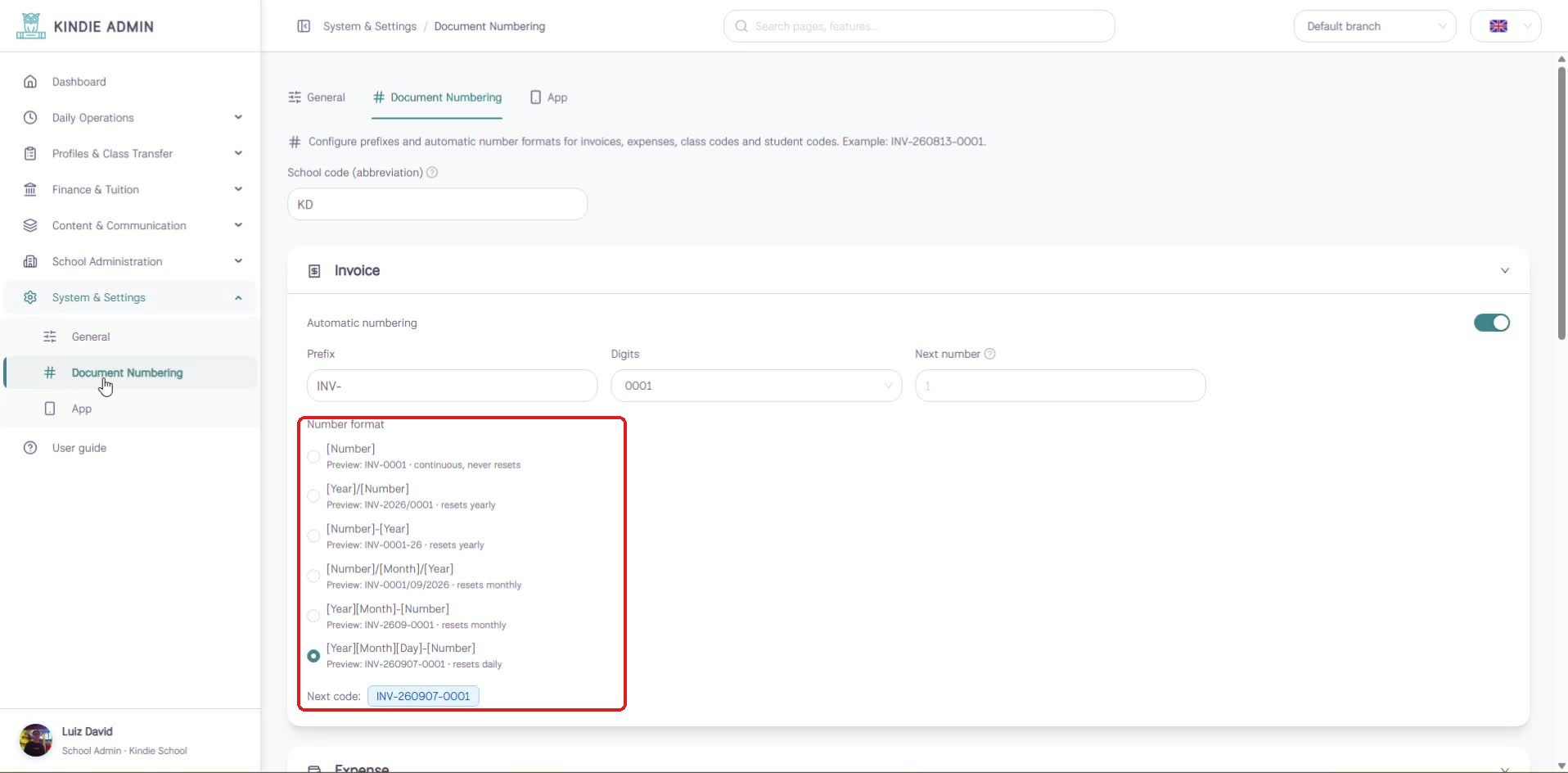Screen dimensions: 1568x773
Task: Expand Daily Operations in the sidebar
Action: (x=238, y=118)
